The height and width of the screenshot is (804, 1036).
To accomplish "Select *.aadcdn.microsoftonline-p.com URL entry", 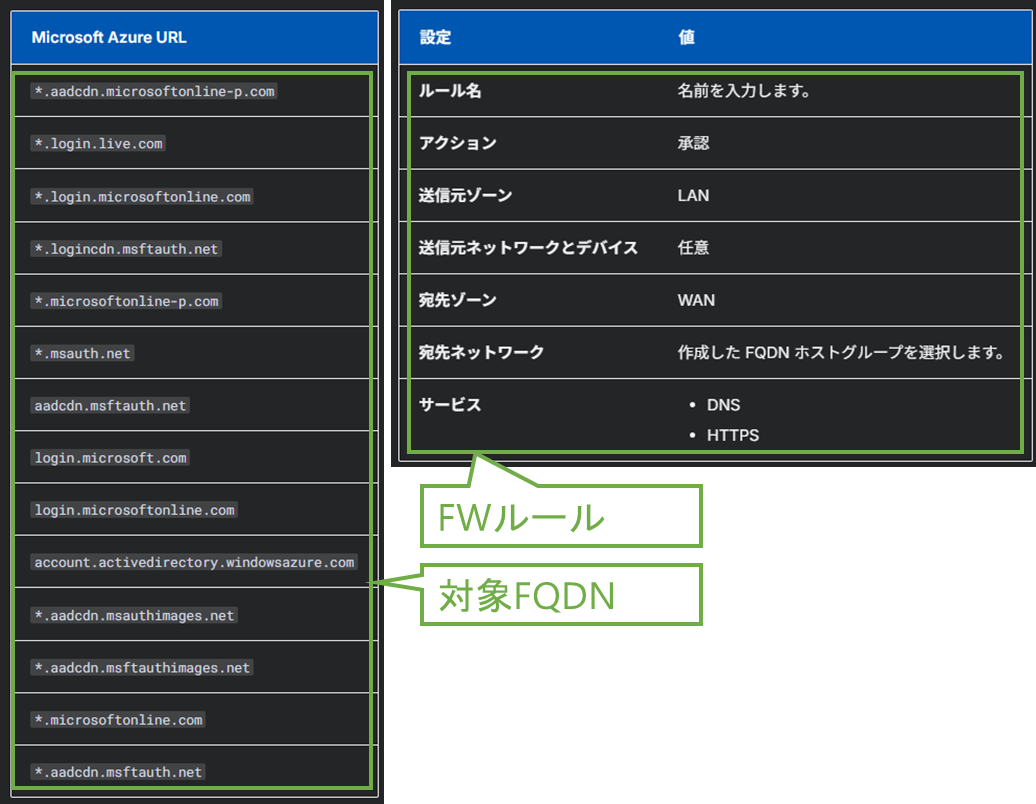I will point(154,91).
